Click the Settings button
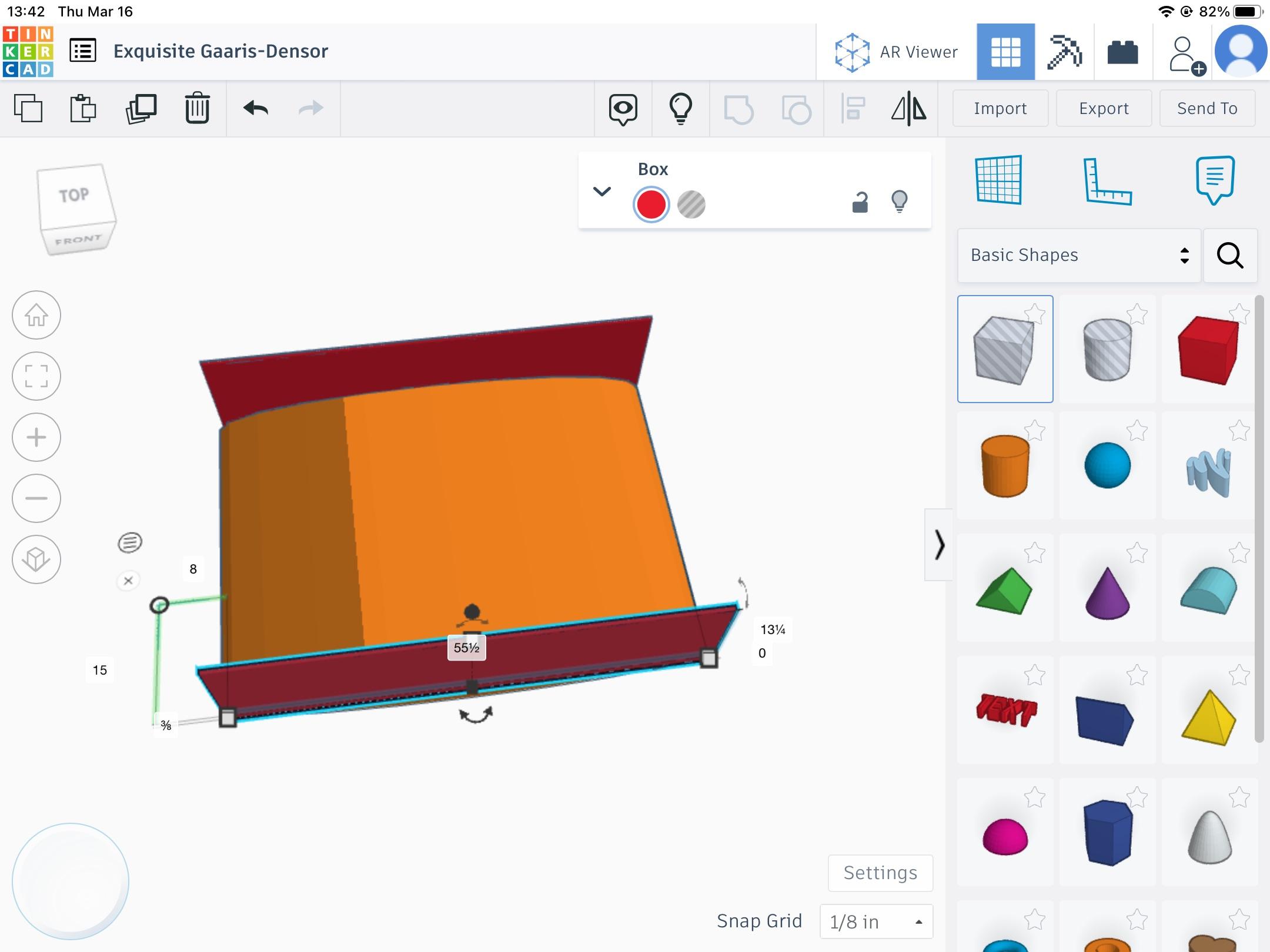1270x952 pixels. pos(880,873)
